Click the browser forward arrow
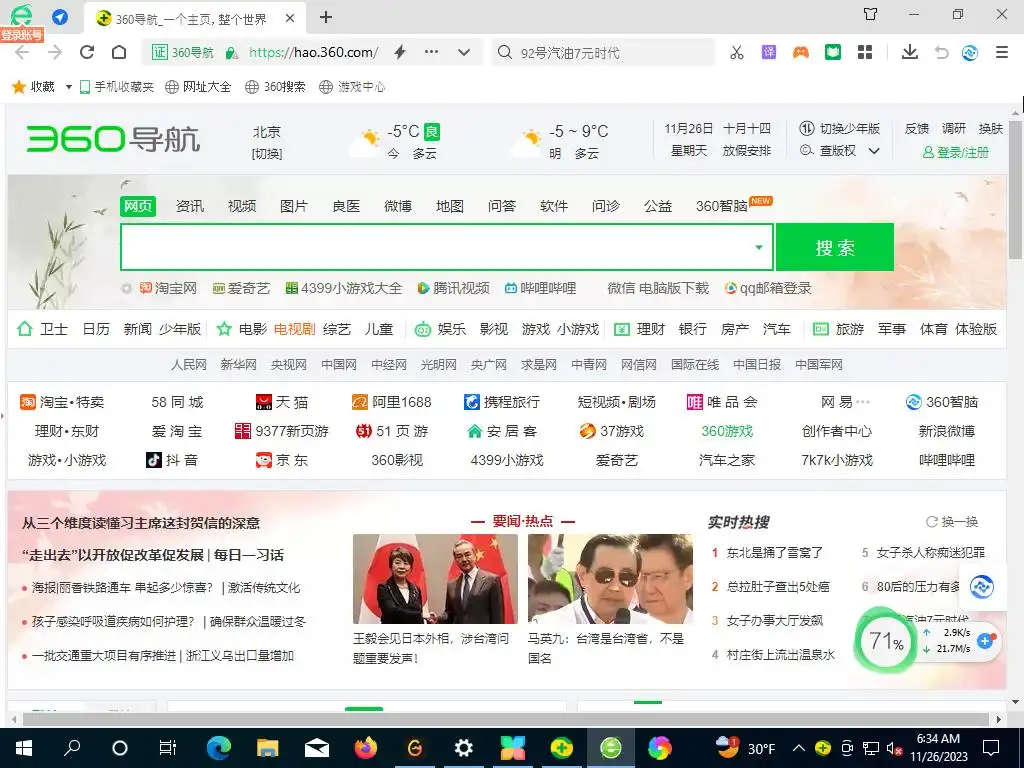 pos(55,52)
